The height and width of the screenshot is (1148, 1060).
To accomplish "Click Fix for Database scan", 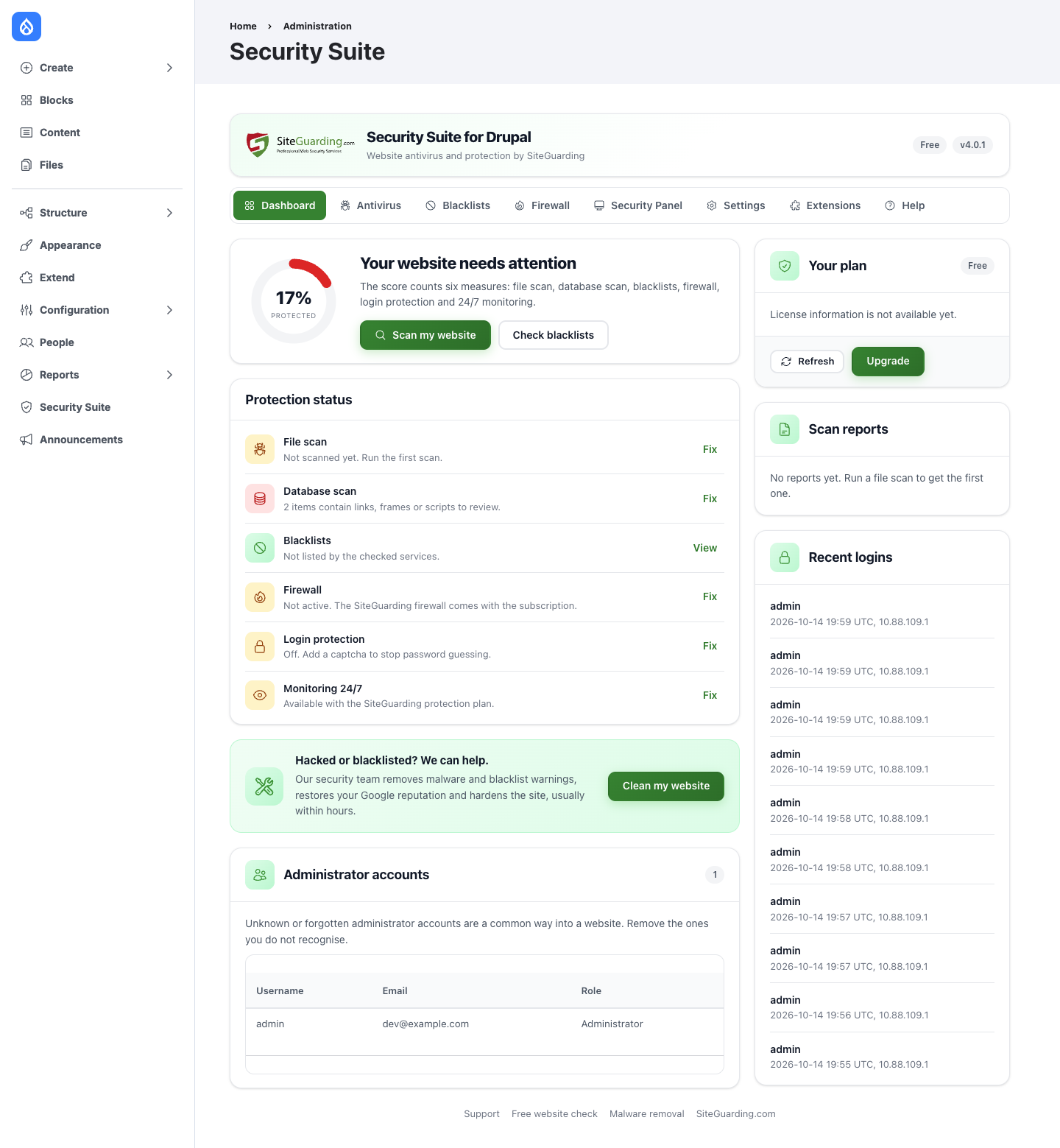I will click(710, 499).
